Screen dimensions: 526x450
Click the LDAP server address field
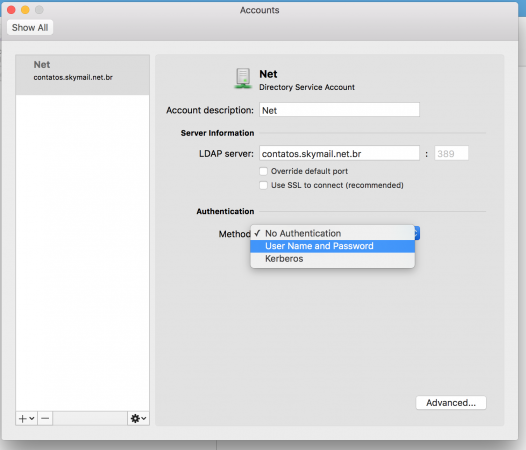pyautogui.click(x=339, y=154)
